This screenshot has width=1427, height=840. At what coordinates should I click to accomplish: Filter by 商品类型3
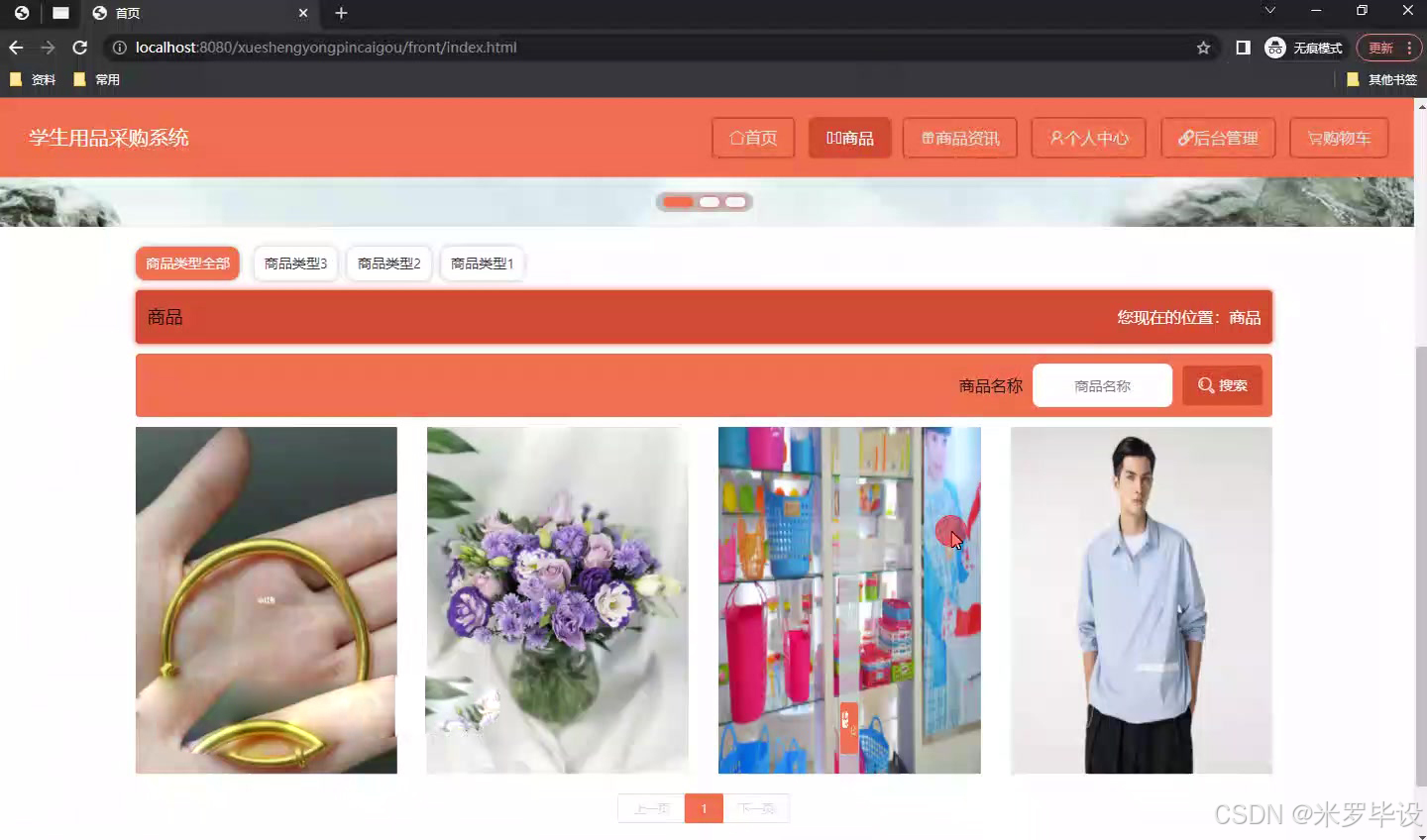point(295,263)
